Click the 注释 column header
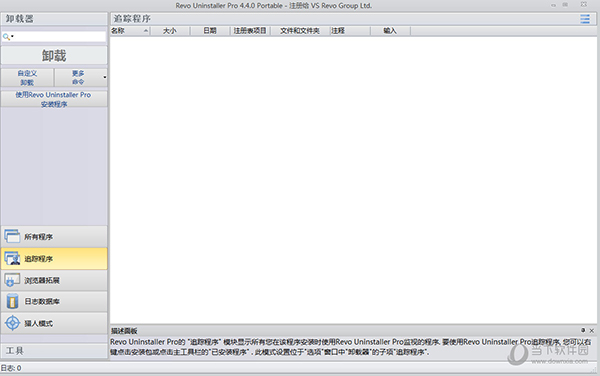 coord(350,31)
